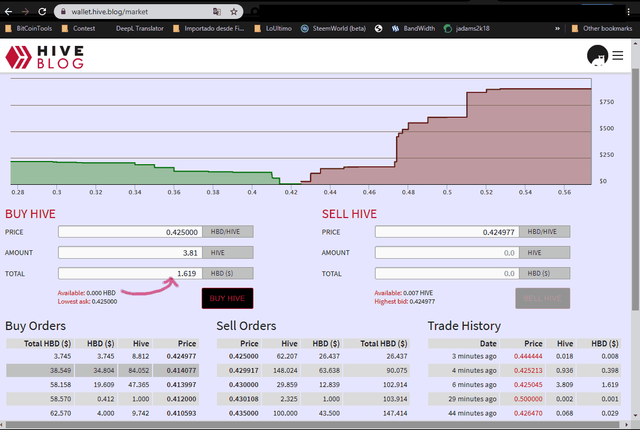
Task: Select the sell order at price 0.430108
Action: click(314, 399)
